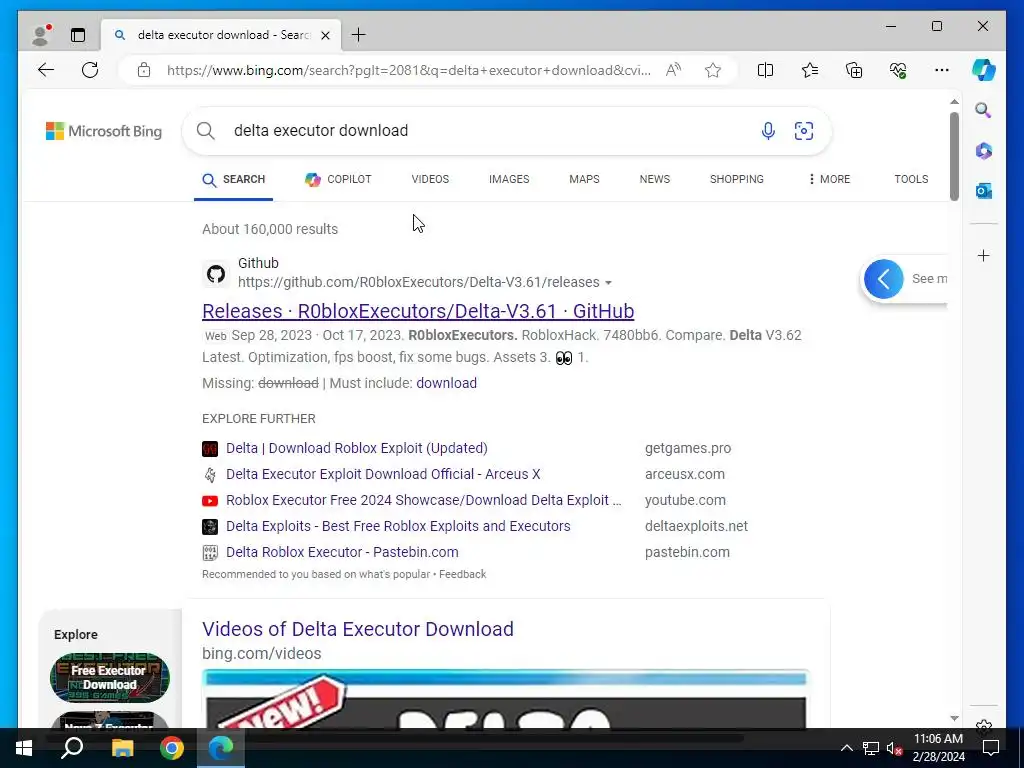Open Edge Settings and more menu
This screenshot has width=1024, height=768.
[x=941, y=70]
